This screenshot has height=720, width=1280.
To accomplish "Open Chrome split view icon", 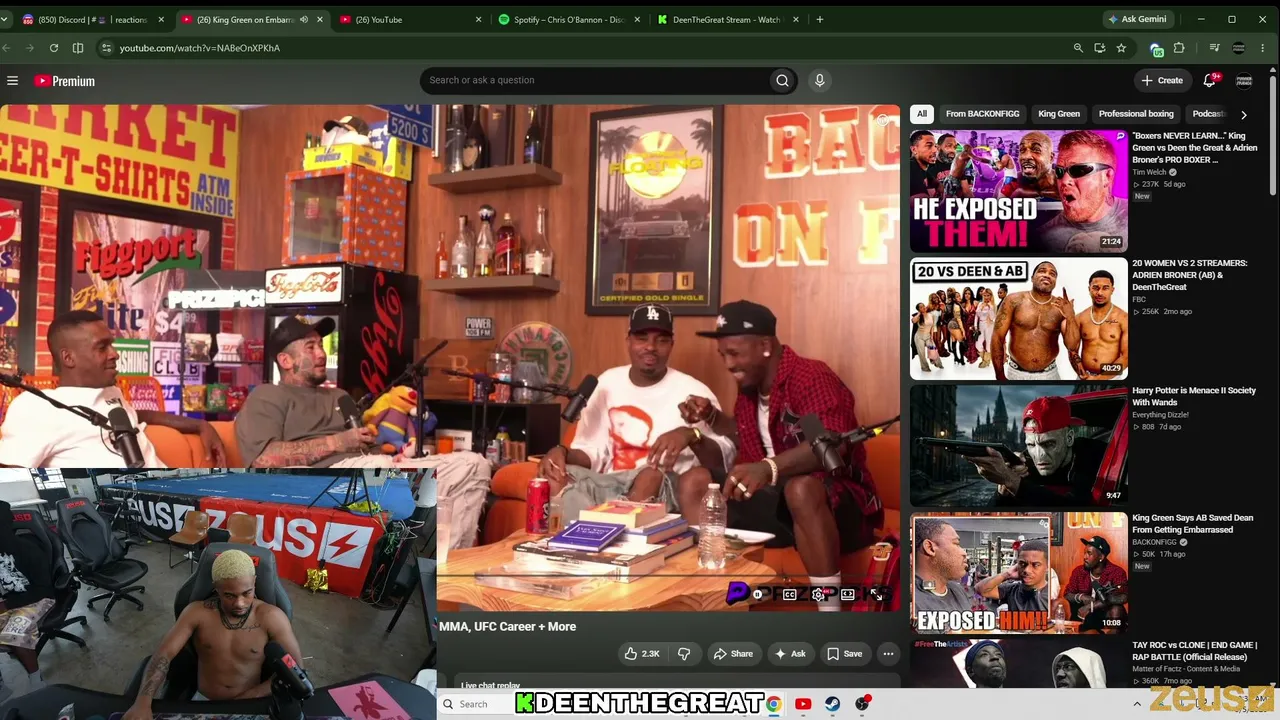I will pyautogui.click(x=78, y=48).
